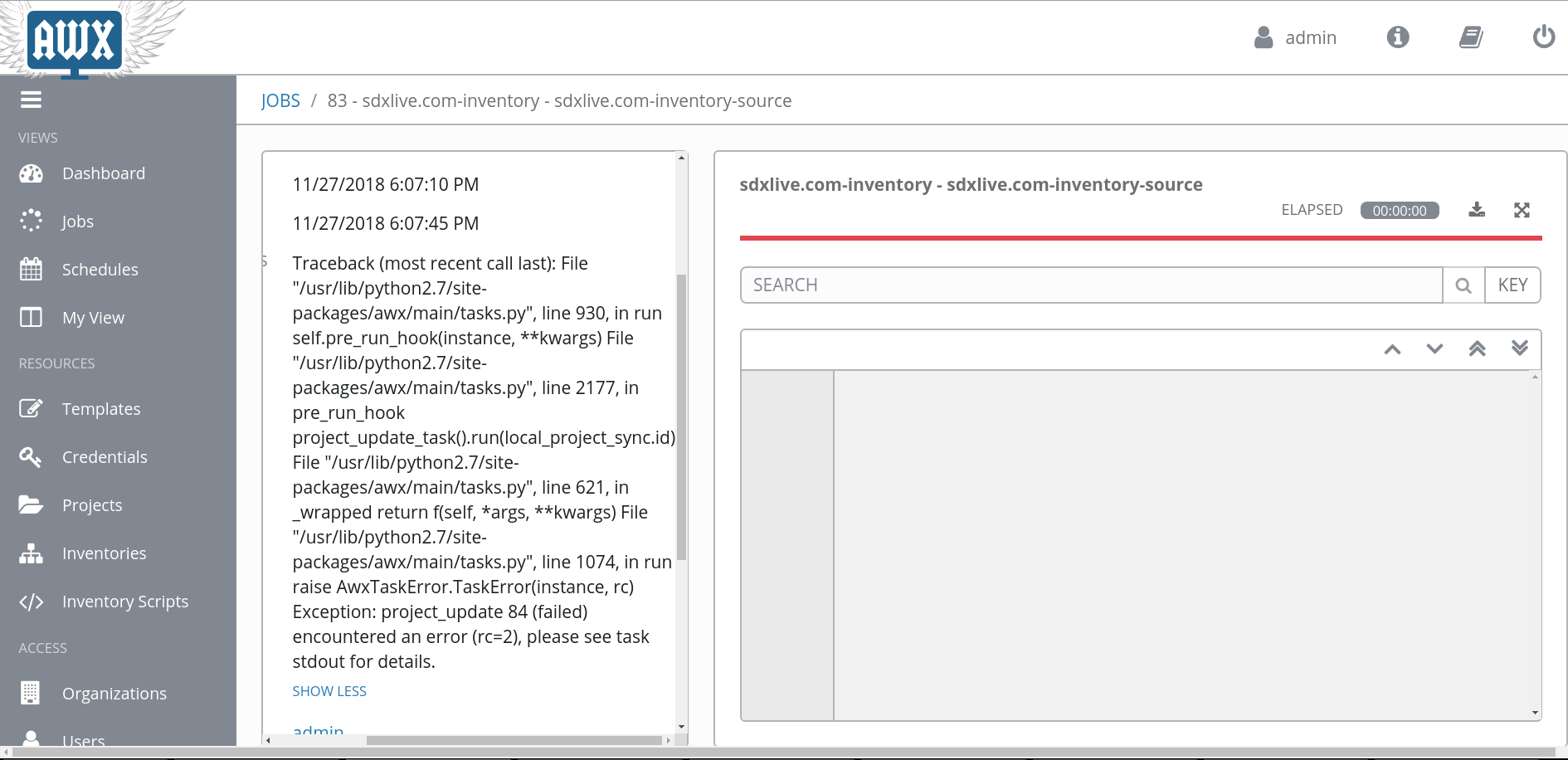Open the Dashboard view
The width and height of the screenshot is (1568, 760).
(x=103, y=173)
